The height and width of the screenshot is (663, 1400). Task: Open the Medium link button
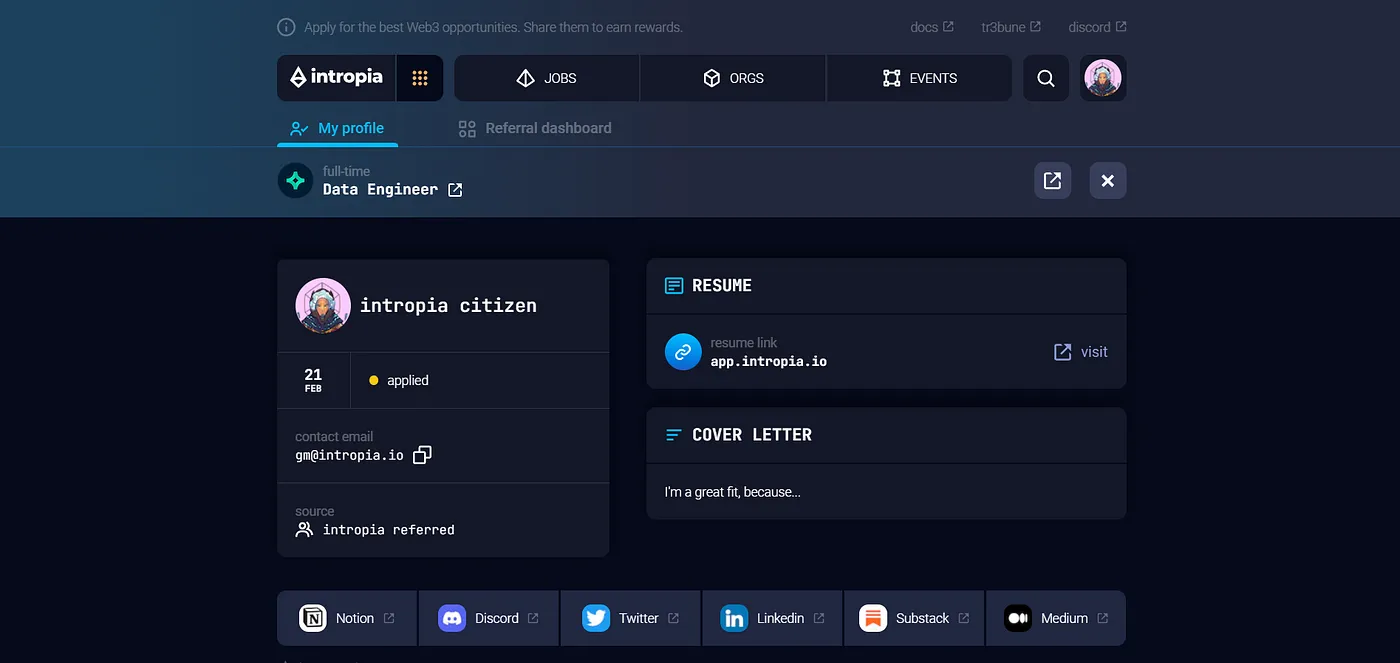[x=1056, y=618]
